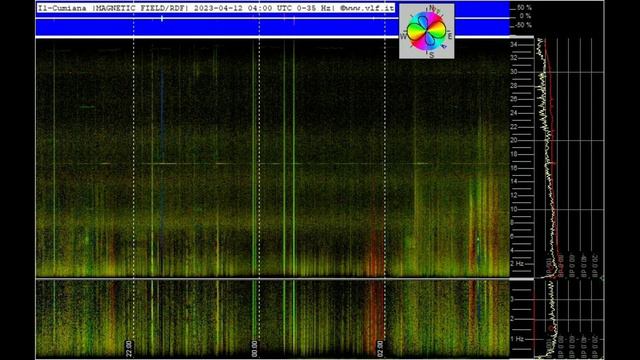This screenshot has height=360, width=640.
Task: Click the 30 frequency axis label
Action: (513, 72)
